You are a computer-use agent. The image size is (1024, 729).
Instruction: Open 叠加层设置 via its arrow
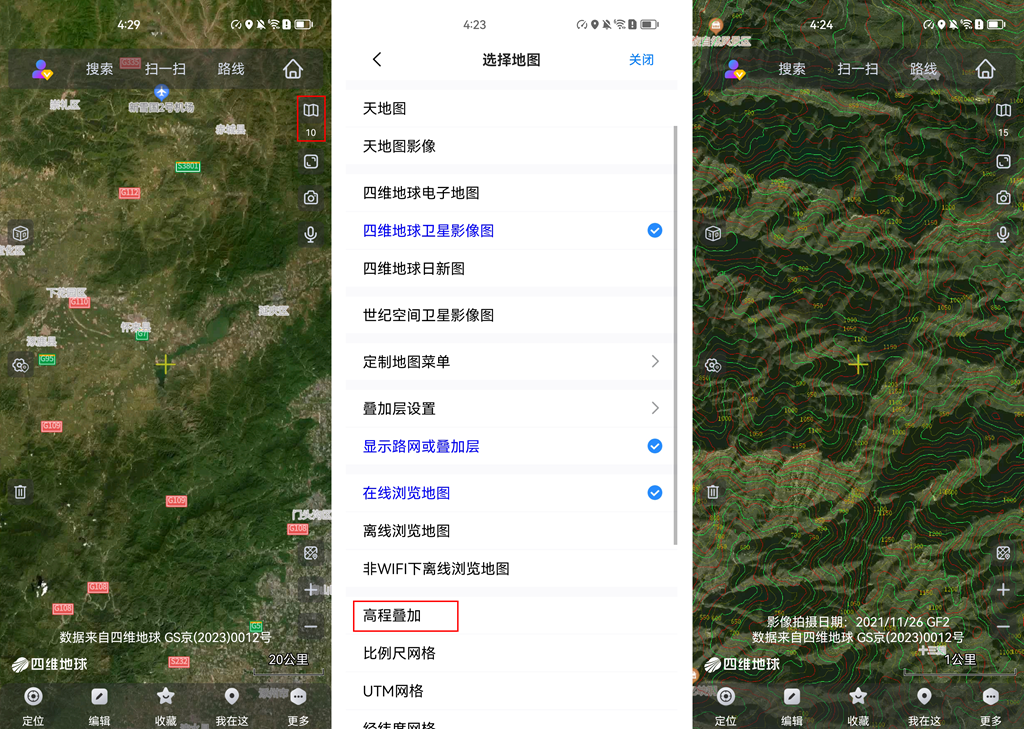[655, 408]
